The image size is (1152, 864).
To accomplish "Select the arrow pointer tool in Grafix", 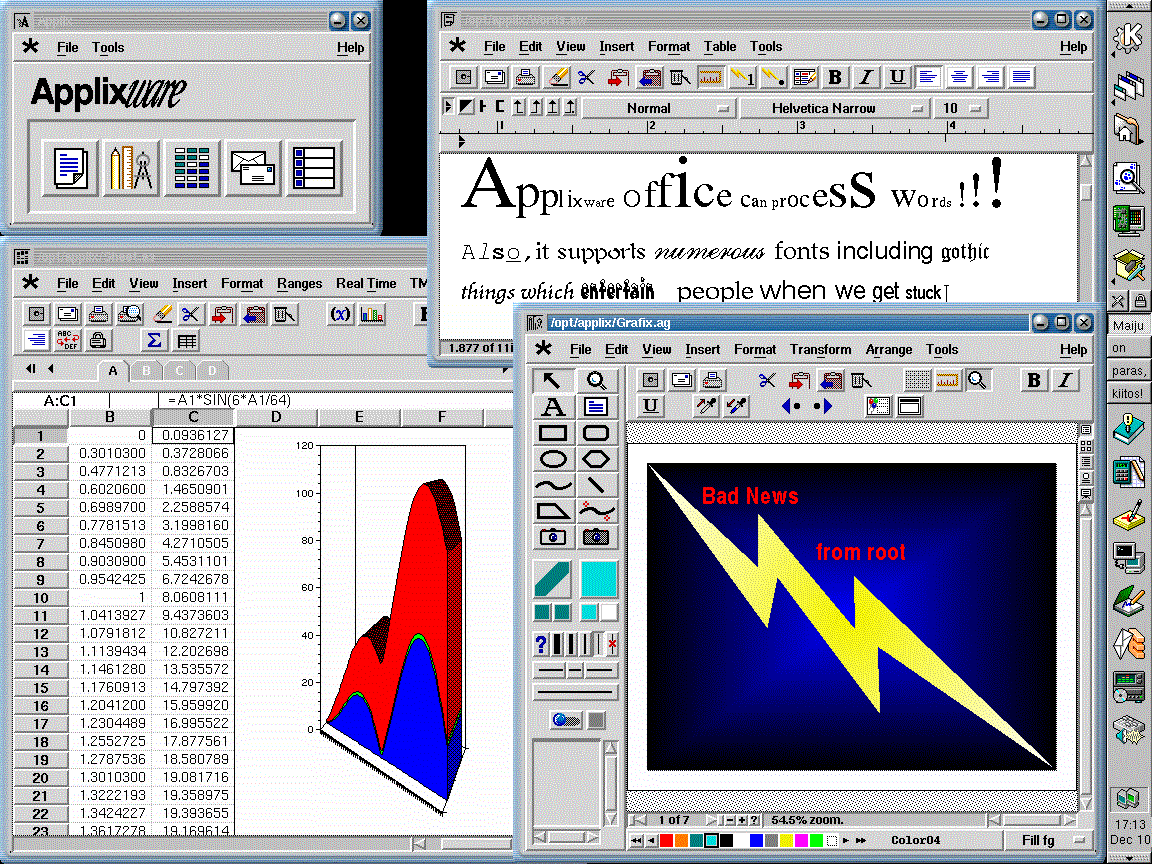I will (553, 380).
